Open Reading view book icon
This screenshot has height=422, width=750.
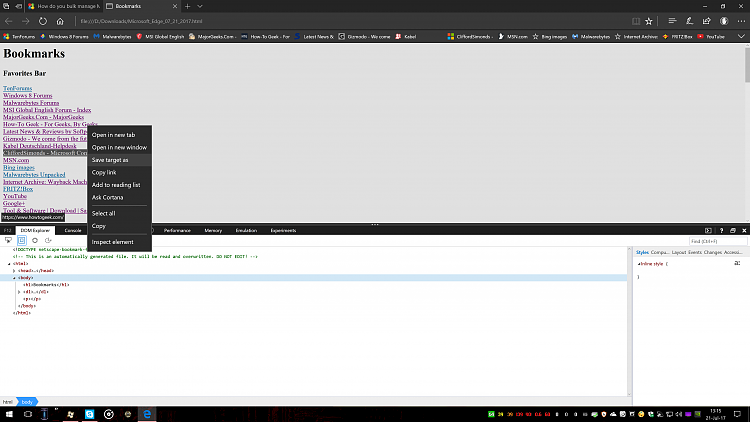(x=636, y=21)
